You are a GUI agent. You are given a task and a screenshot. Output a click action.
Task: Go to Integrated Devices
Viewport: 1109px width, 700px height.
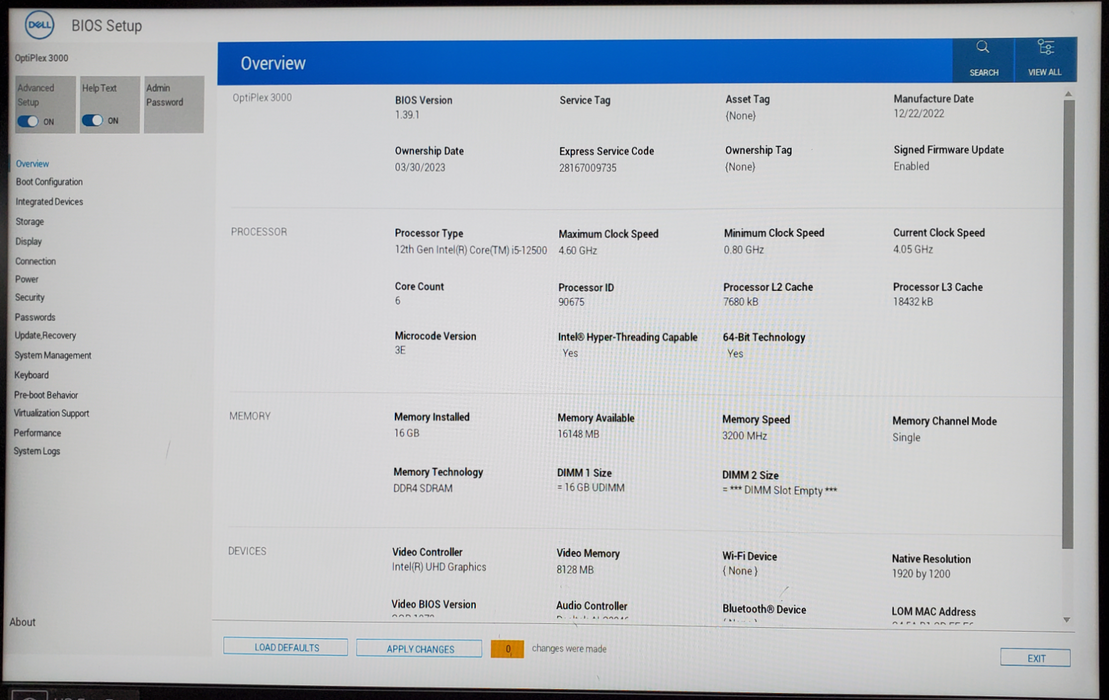[x=50, y=202]
